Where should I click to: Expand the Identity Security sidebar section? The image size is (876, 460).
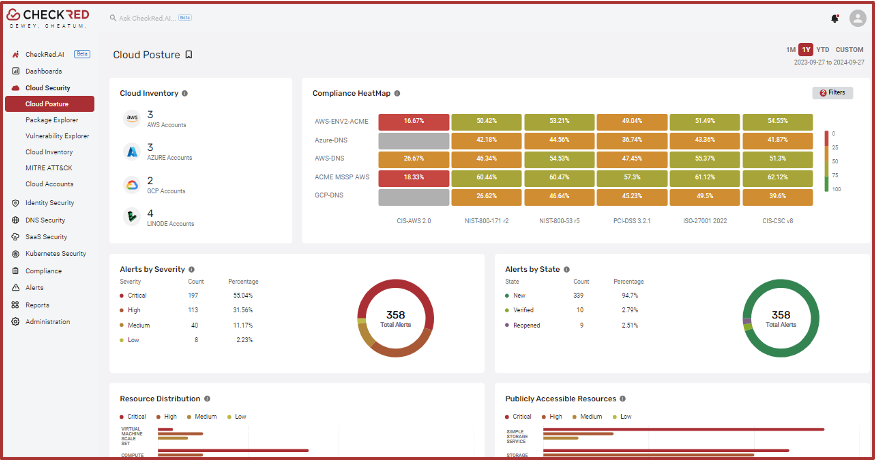49,203
